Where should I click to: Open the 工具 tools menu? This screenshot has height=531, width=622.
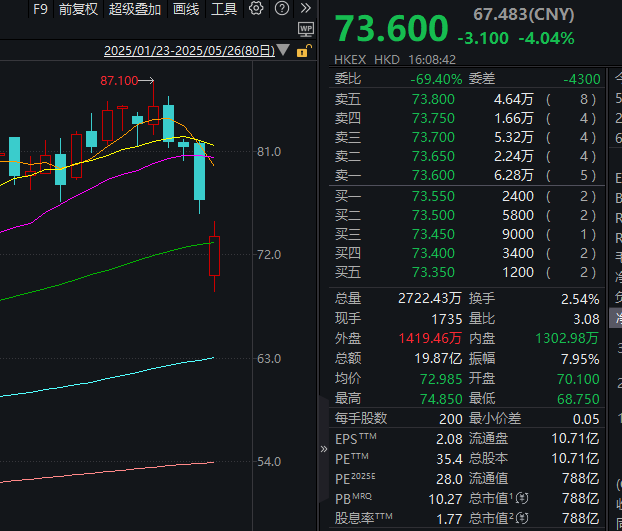(224, 9)
